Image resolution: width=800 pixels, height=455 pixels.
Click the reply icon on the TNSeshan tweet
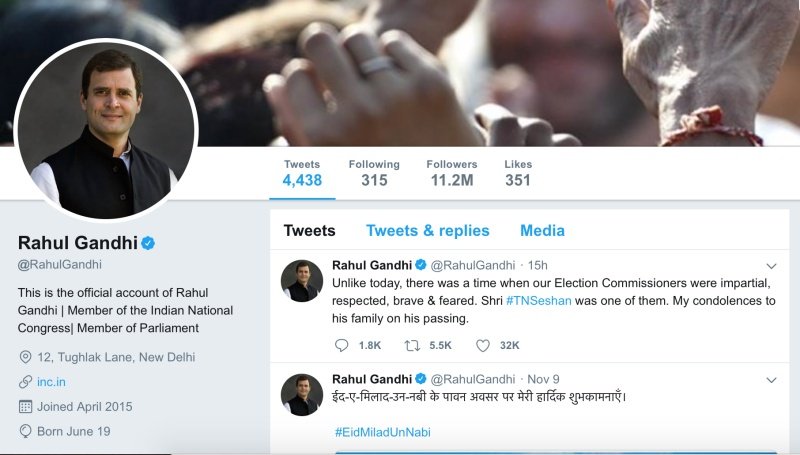pyautogui.click(x=342, y=345)
